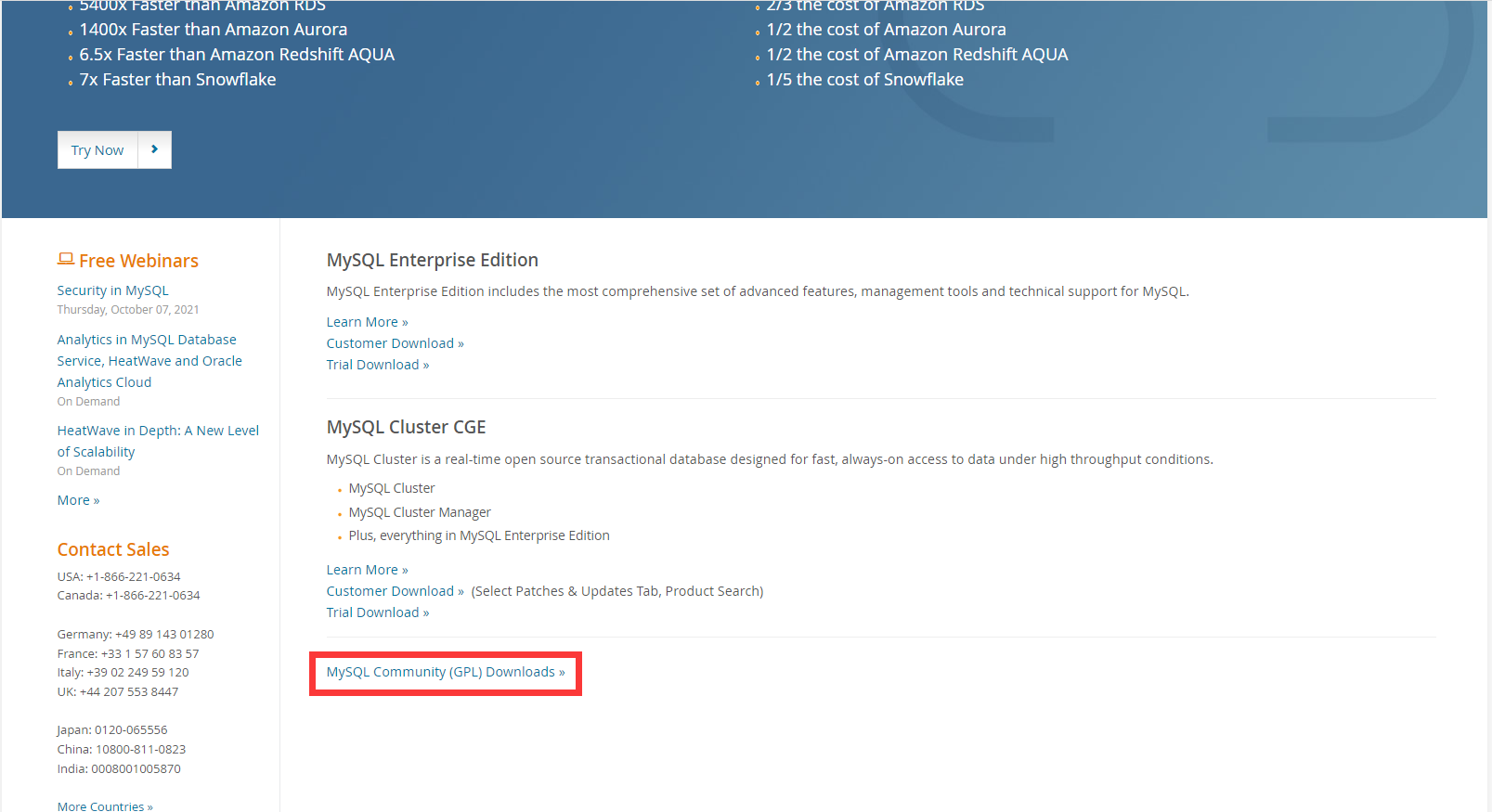Click the Italy phone number line
This screenshot has height=812, width=1492.
pos(123,672)
